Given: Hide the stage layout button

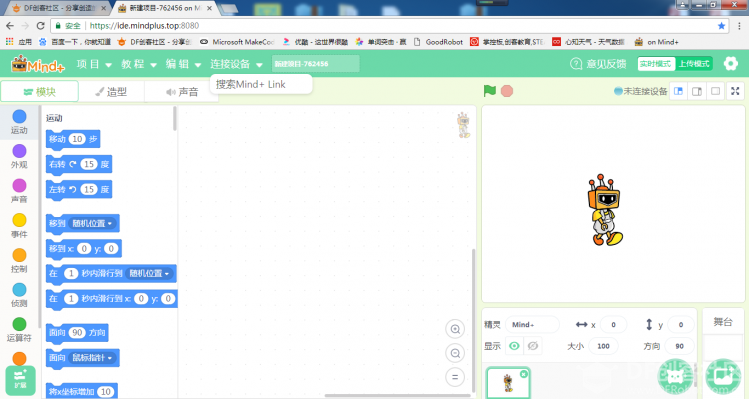Looking at the screenshot, I should click(x=716, y=91).
